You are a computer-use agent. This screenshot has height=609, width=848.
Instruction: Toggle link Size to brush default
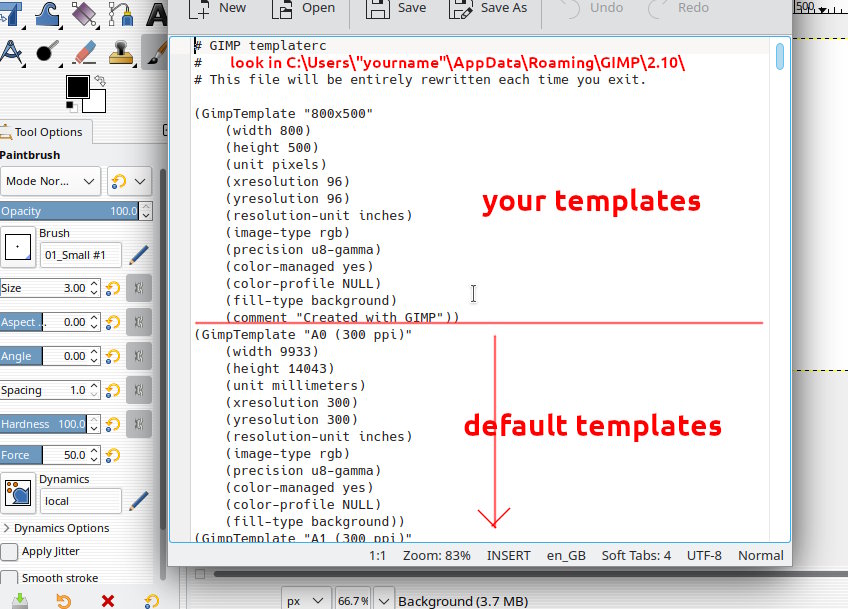[x=138, y=288]
